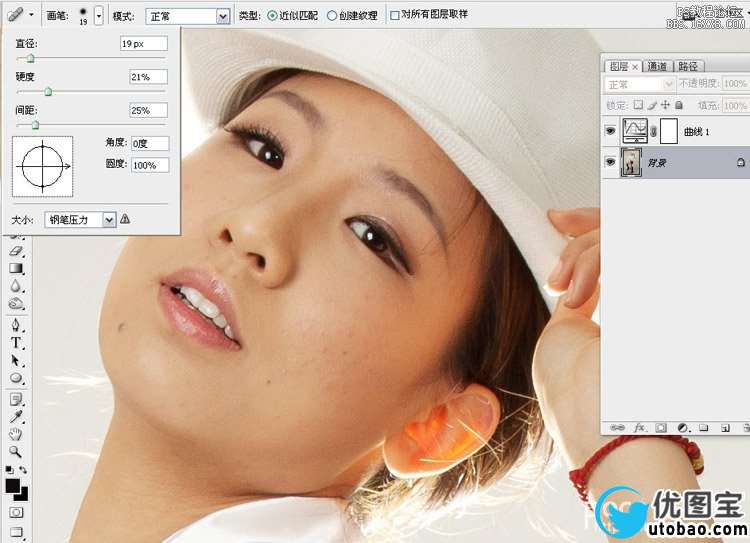Click the brush angle preview circle
Viewport: 750px width, 543px height.
(43, 166)
